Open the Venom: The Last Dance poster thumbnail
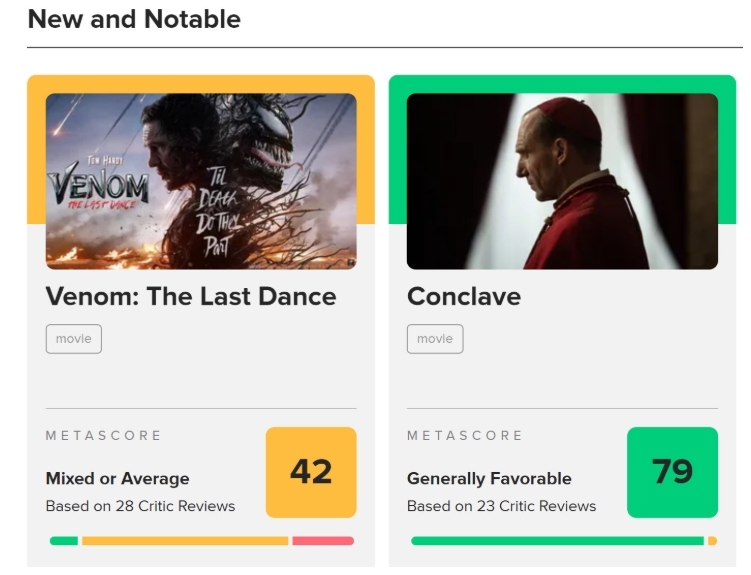The image size is (751, 575). coord(201,181)
